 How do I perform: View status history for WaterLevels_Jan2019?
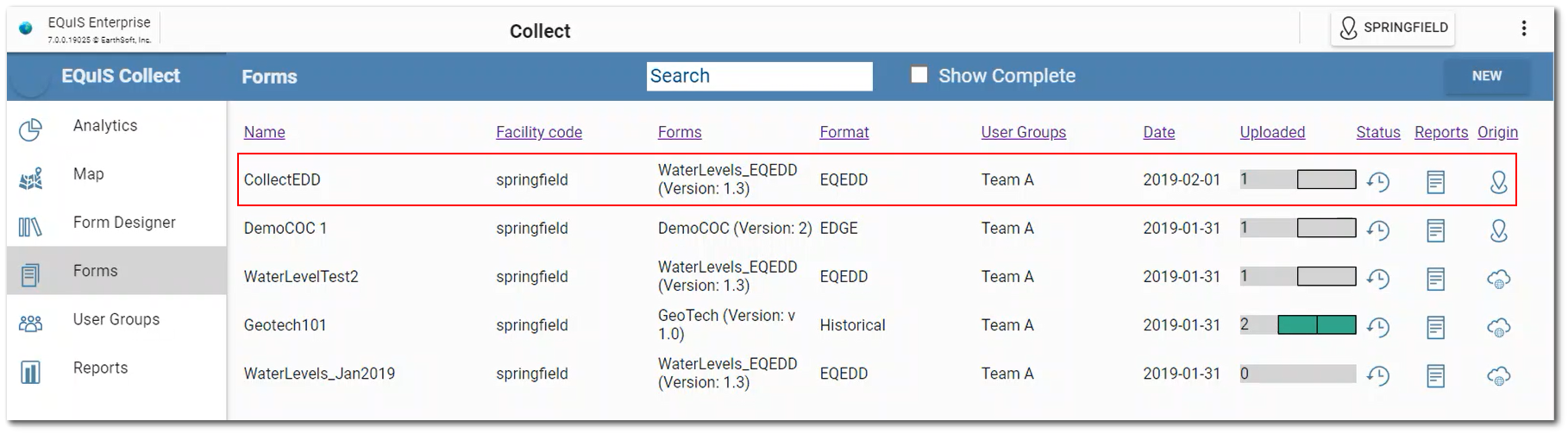coord(1378,375)
